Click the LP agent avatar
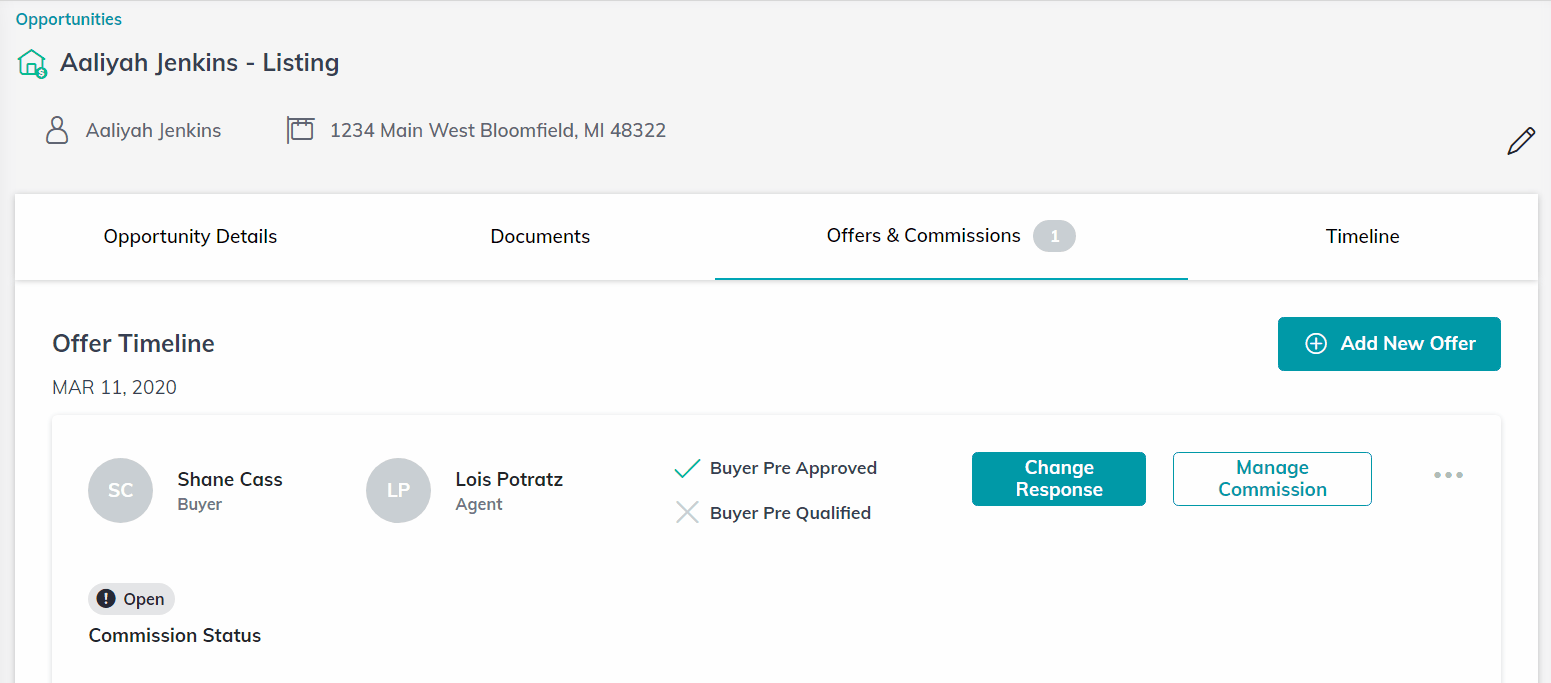This screenshot has width=1551, height=683. point(399,490)
